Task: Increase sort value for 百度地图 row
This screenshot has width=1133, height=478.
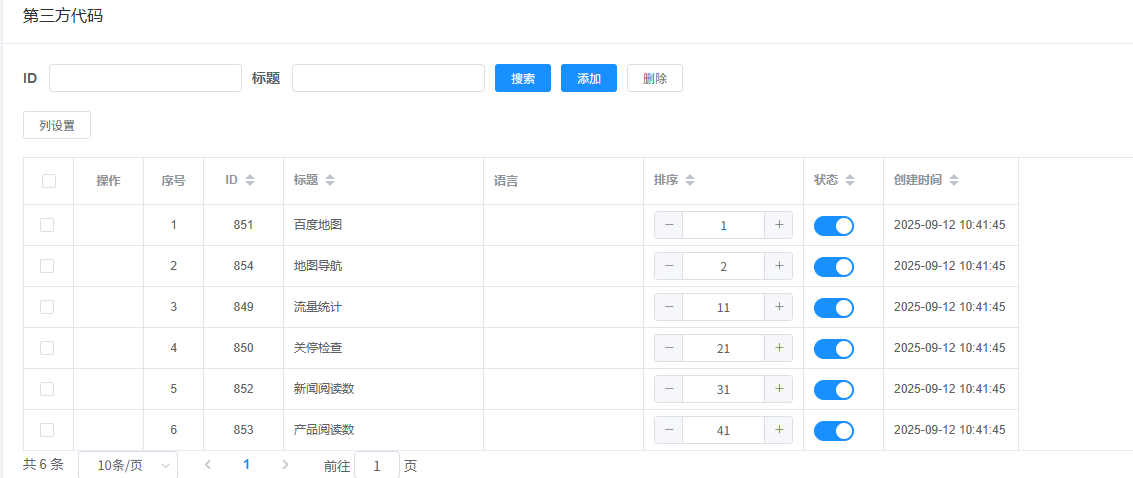Action: [778, 225]
